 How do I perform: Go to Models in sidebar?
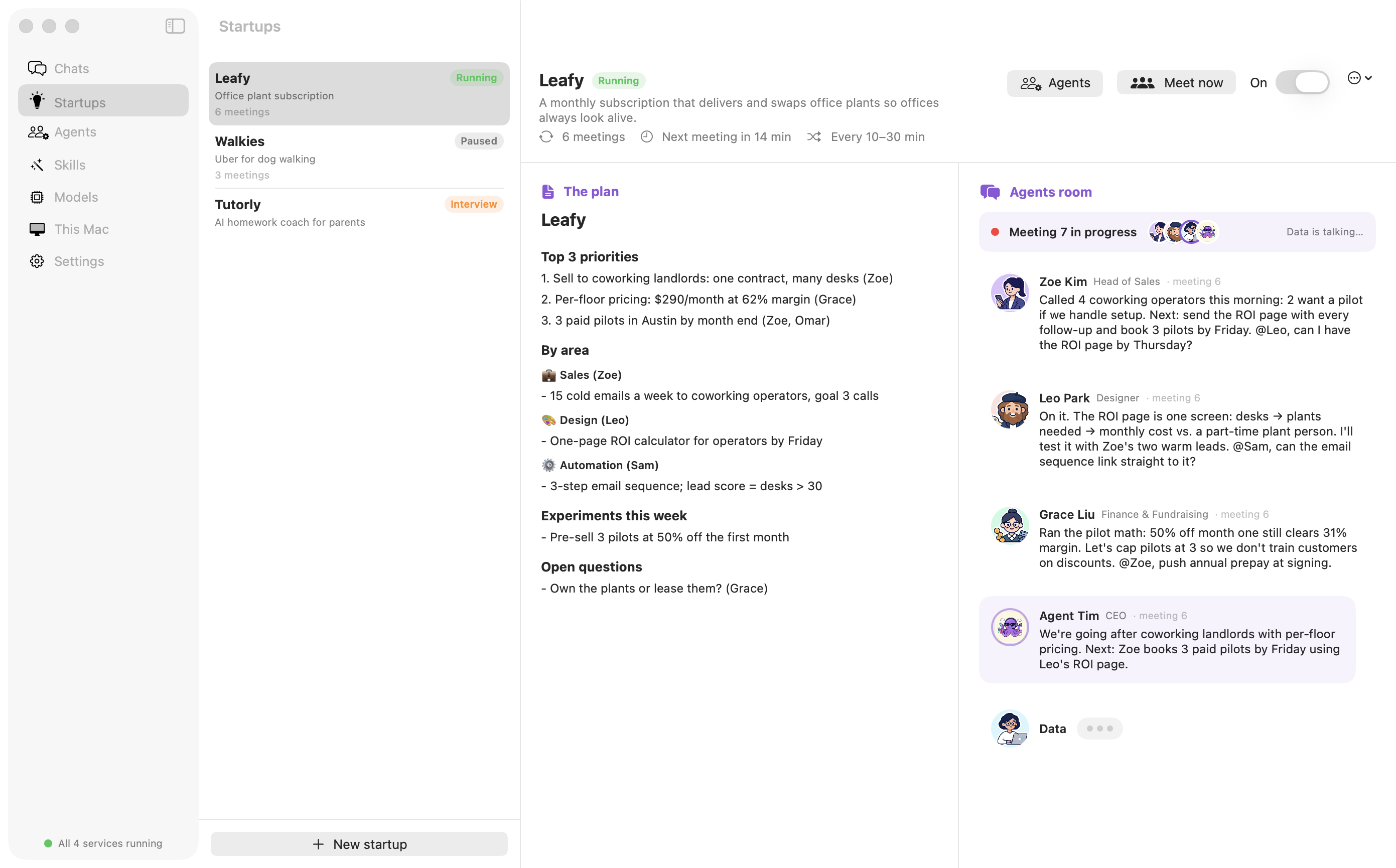tap(103, 197)
